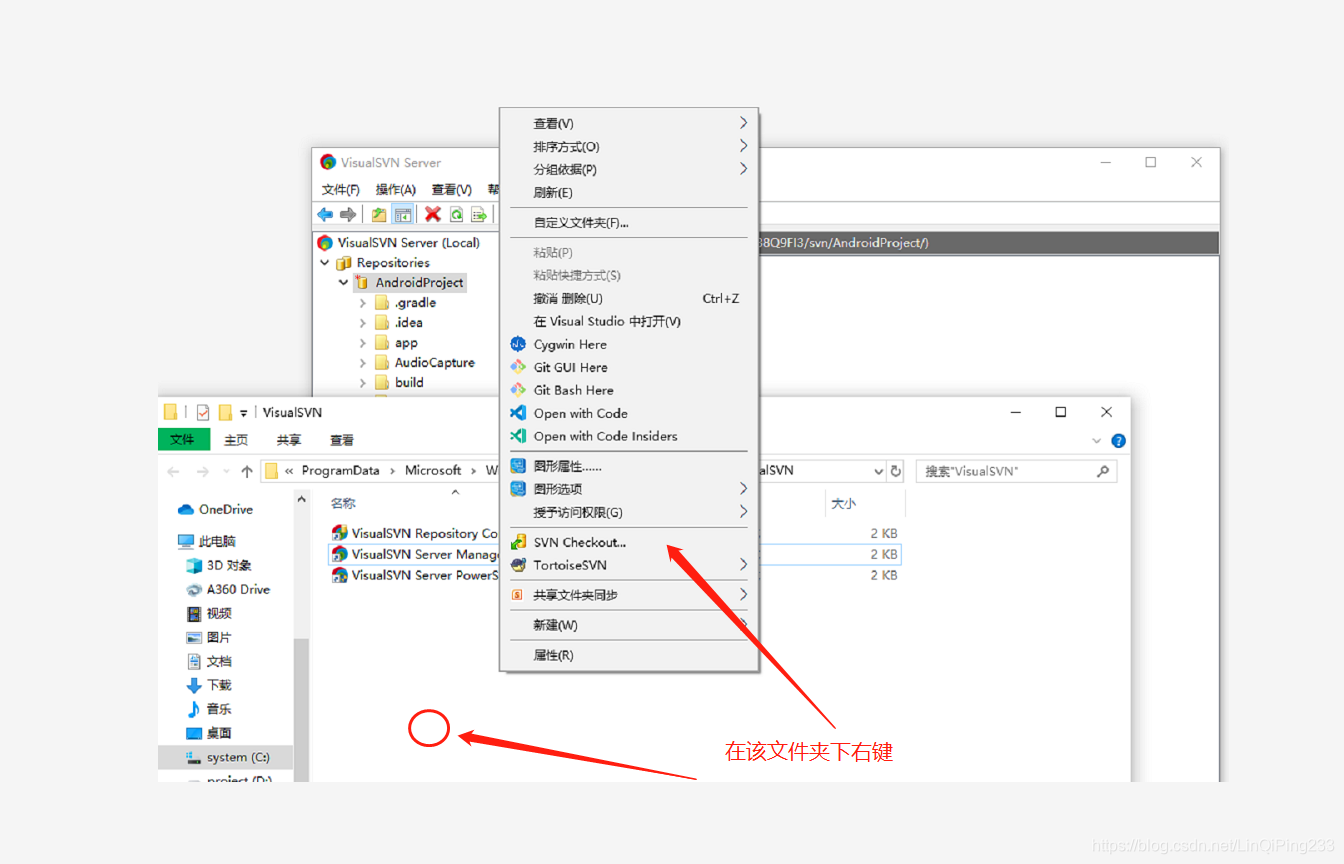
Task: Choose 属性(R) from context menu
Action: [629, 655]
